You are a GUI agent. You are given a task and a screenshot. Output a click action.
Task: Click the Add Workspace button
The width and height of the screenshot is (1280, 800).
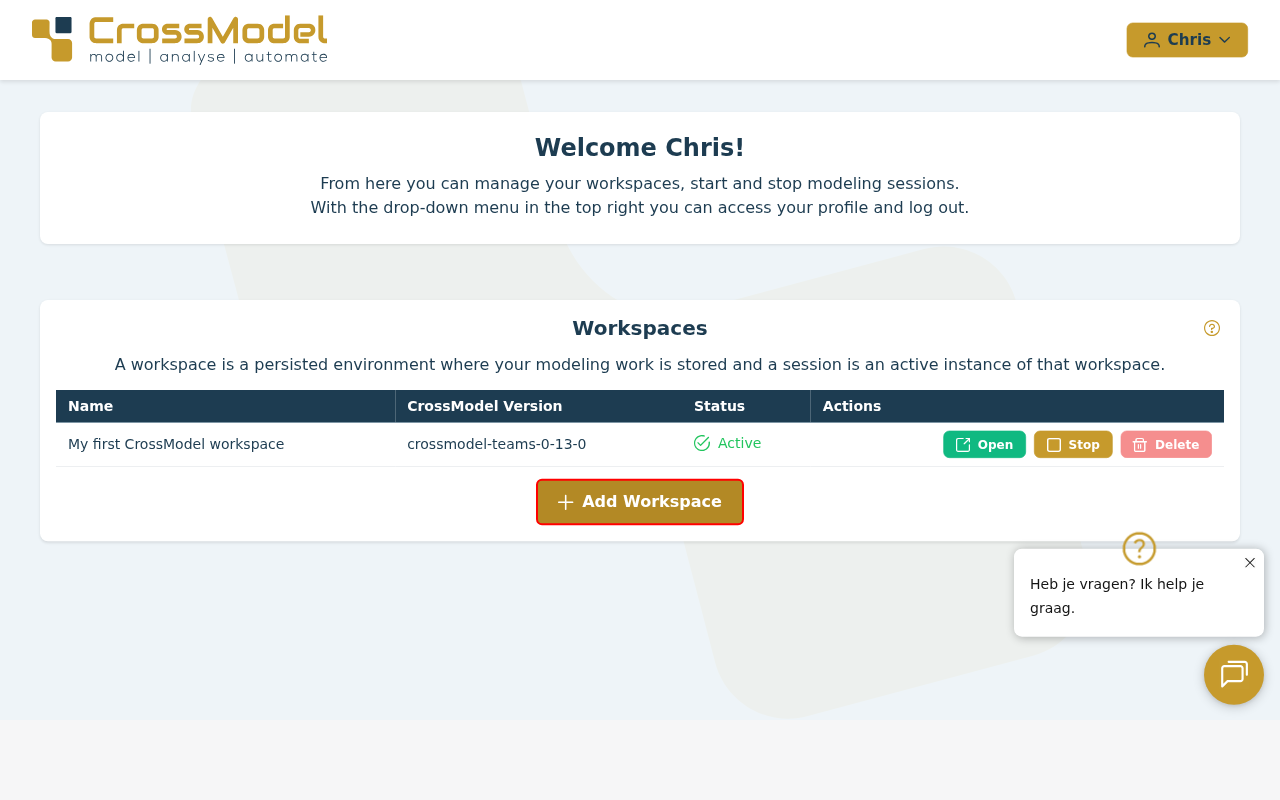(640, 502)
